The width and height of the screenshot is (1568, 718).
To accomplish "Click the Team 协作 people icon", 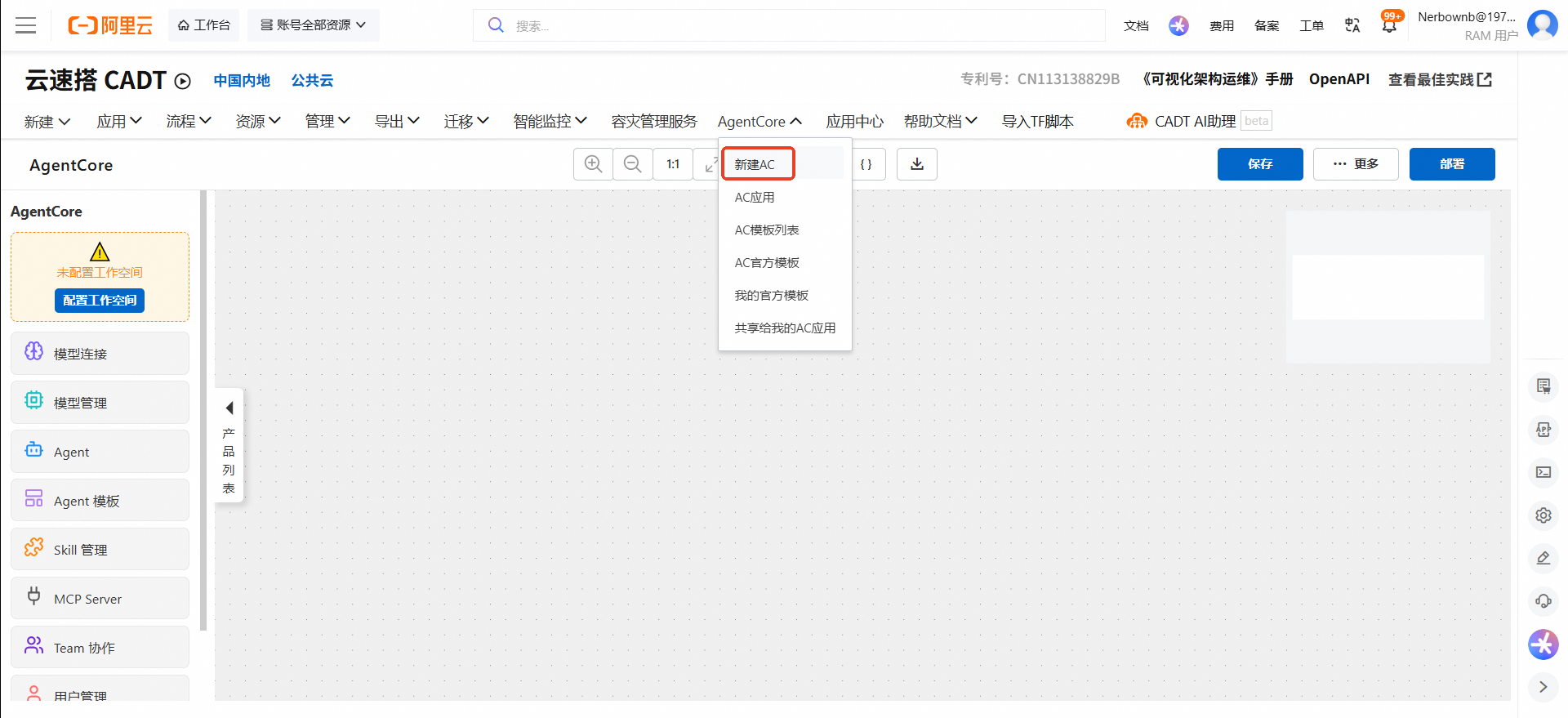I will 33,645.
